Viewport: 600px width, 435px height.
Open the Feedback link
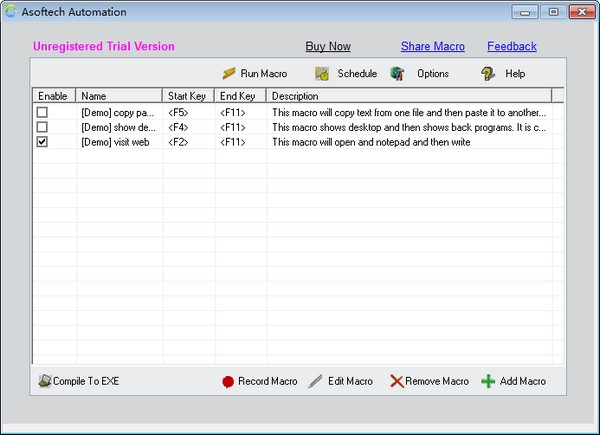tap(512, 46)
